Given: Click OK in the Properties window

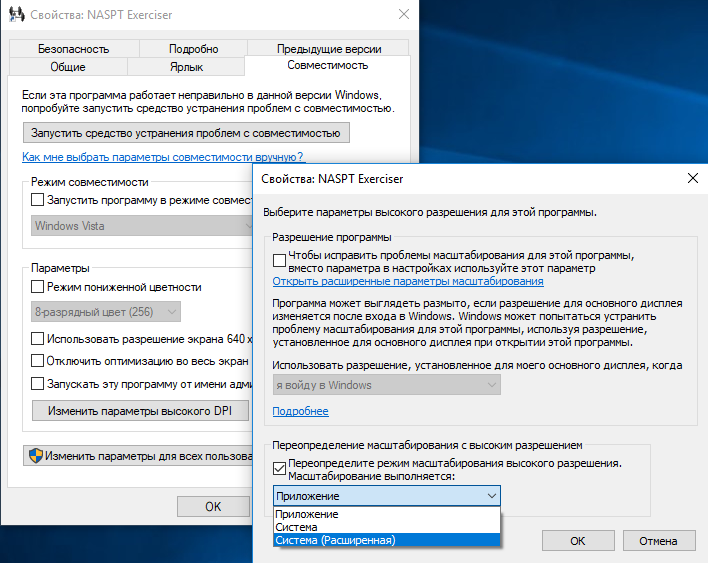Looking at the screenshot, I should pyautogui.click(x=213, y=507).
